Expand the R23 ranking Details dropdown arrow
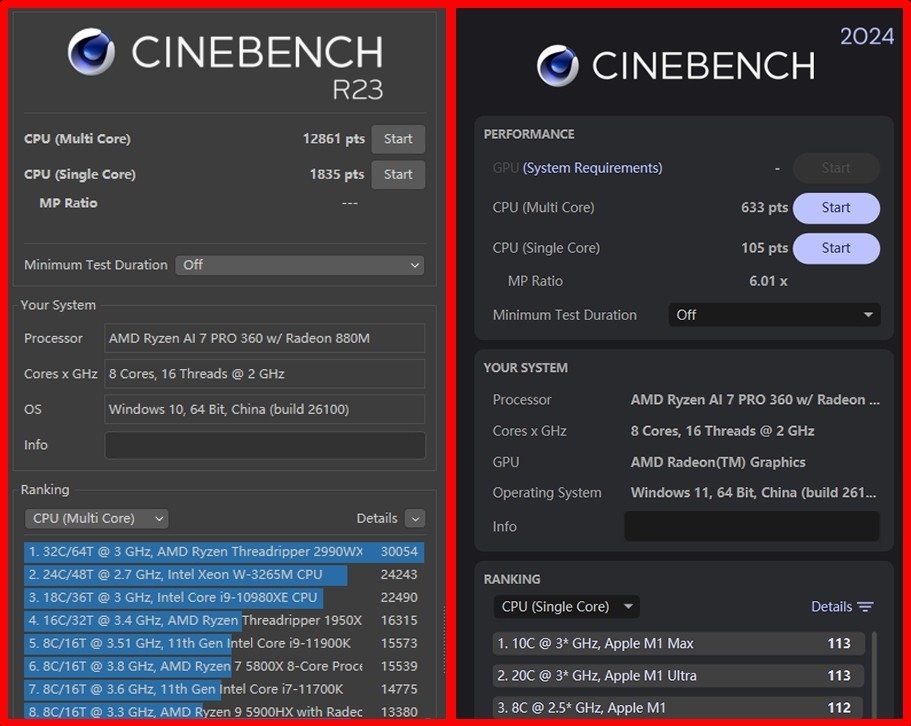The image size is (911, 726). [x=415, y=518]
